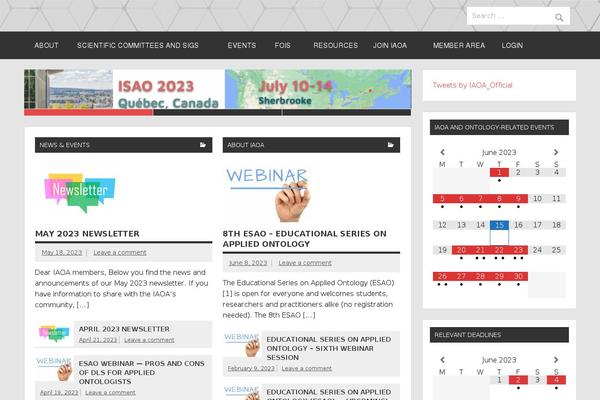Go to next month in events calendar

tap(556, 152)
